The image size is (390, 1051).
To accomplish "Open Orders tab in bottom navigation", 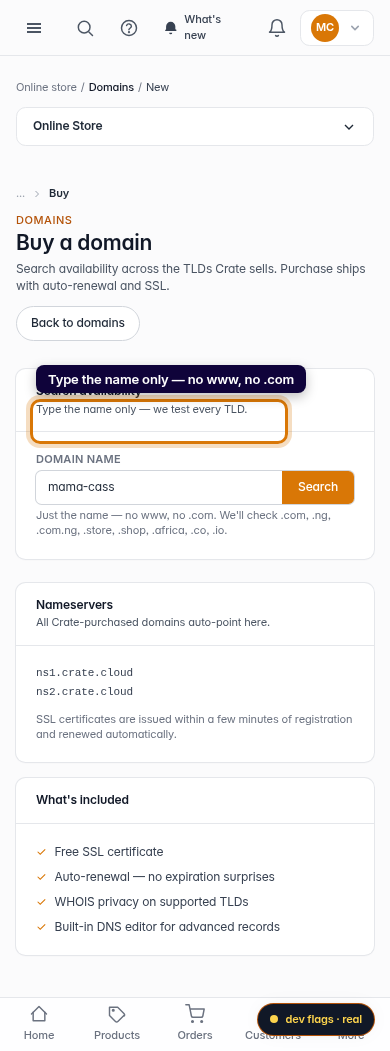I will point(195,1023).
